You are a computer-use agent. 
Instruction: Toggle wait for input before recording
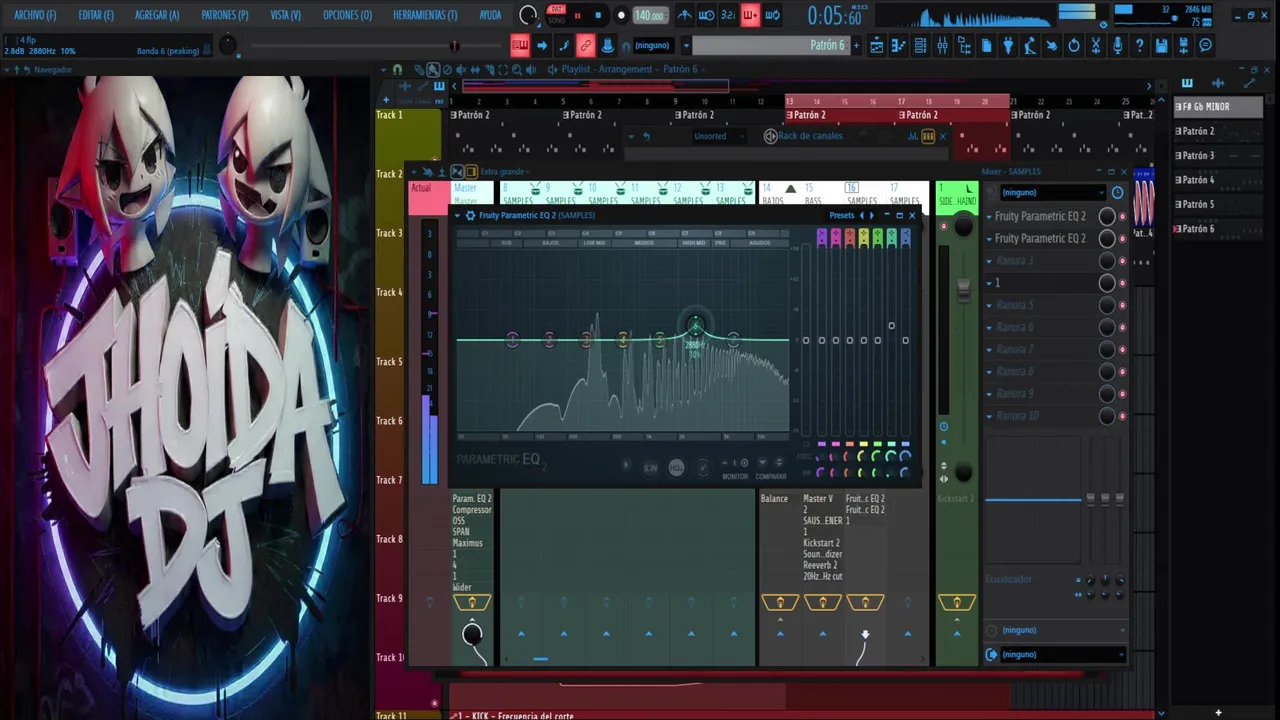pyautogui.click(x=706, y=15)
